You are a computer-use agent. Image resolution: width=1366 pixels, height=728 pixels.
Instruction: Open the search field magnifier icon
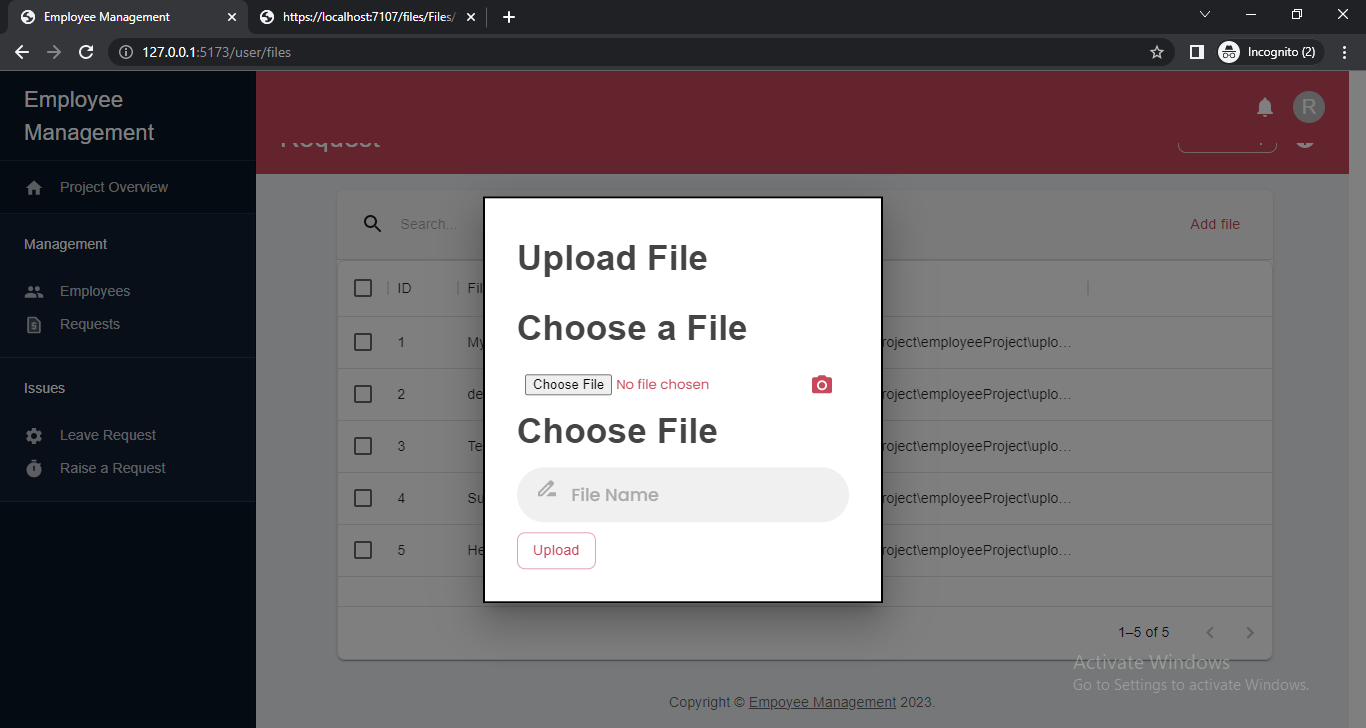click(x=372, y=224)
